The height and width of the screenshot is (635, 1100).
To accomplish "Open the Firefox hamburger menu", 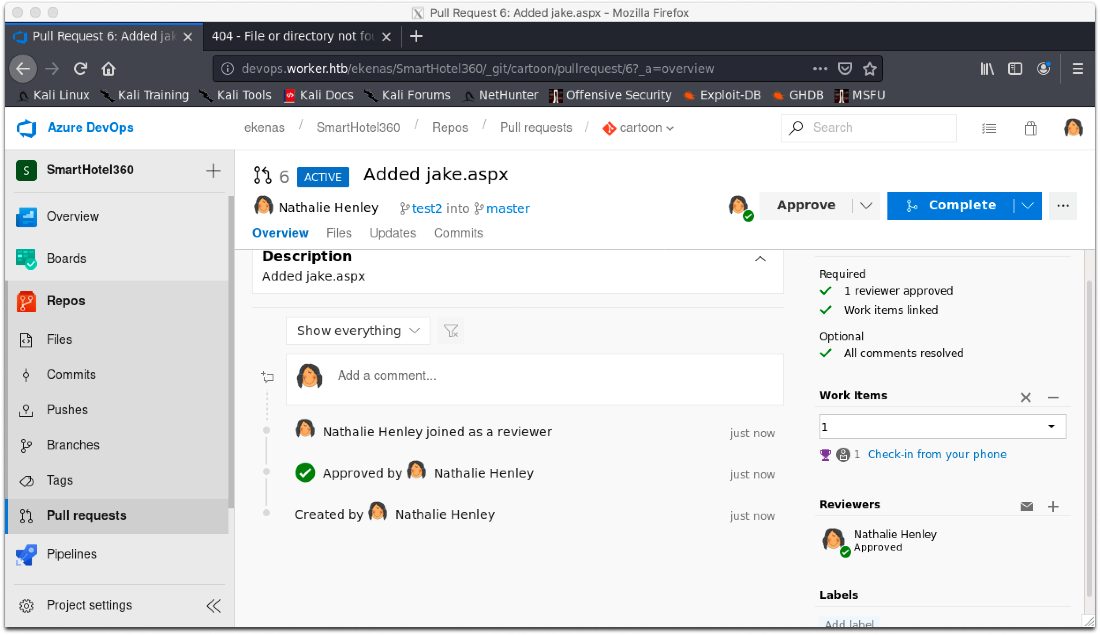I will coord(1078,69).
